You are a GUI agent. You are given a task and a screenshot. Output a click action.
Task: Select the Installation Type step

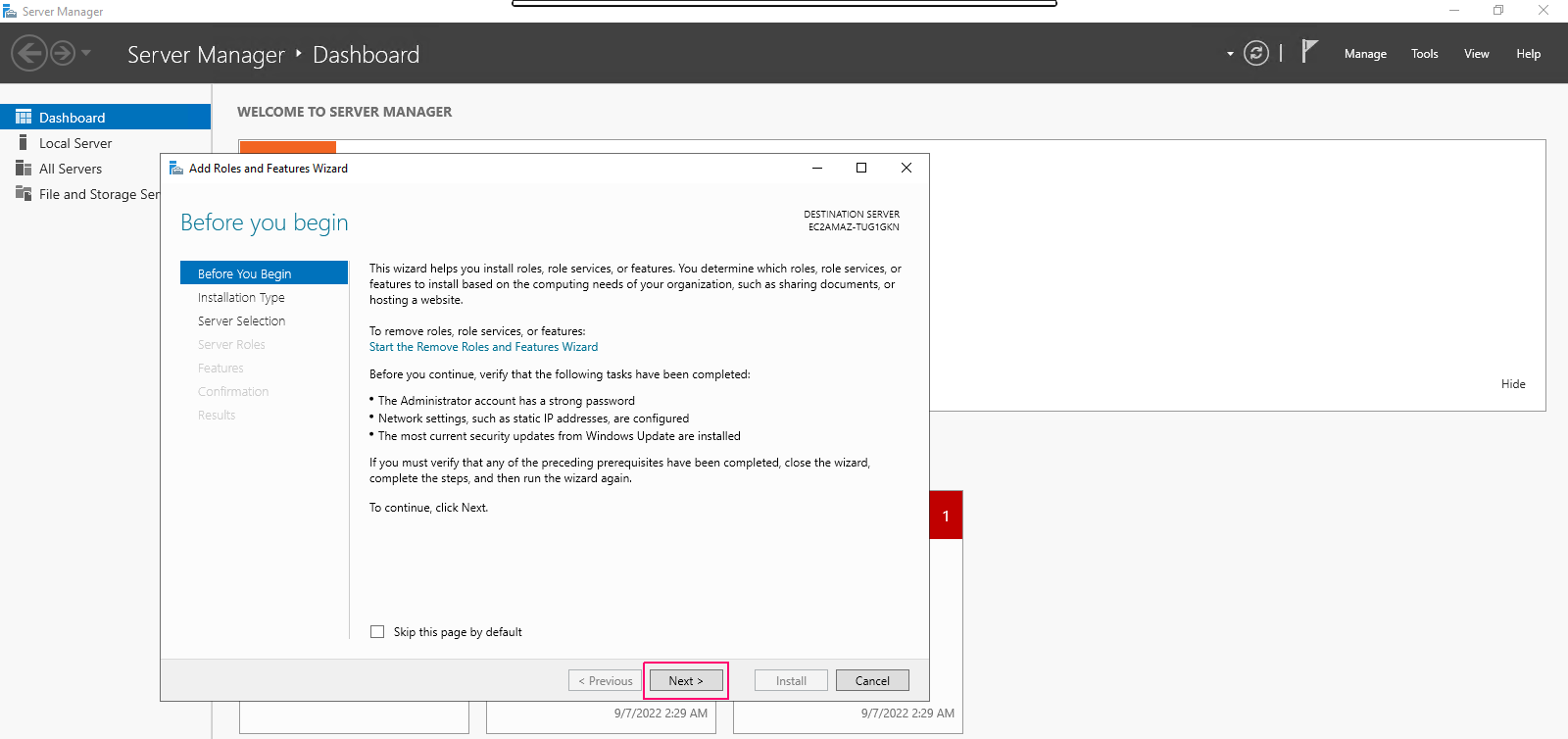[x=241, y=297]
